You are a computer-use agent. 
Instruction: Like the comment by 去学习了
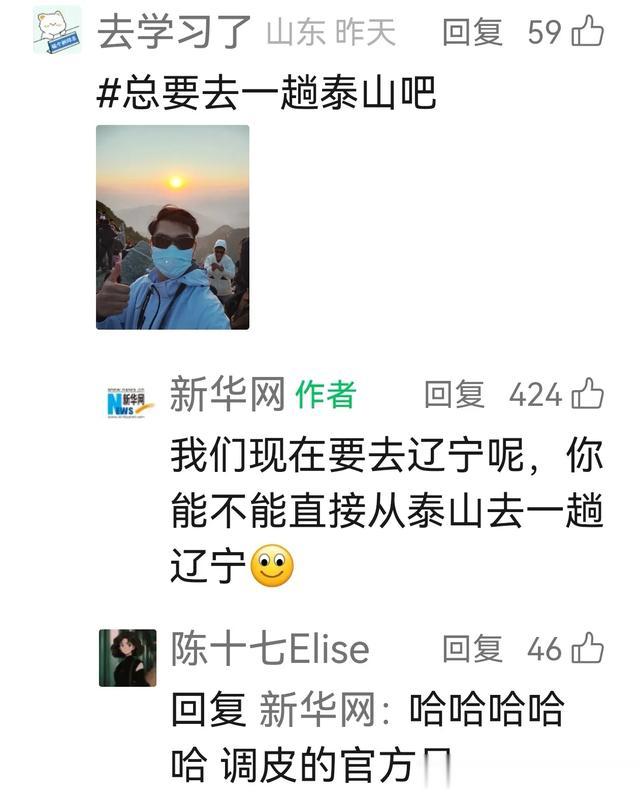point(588,31)
